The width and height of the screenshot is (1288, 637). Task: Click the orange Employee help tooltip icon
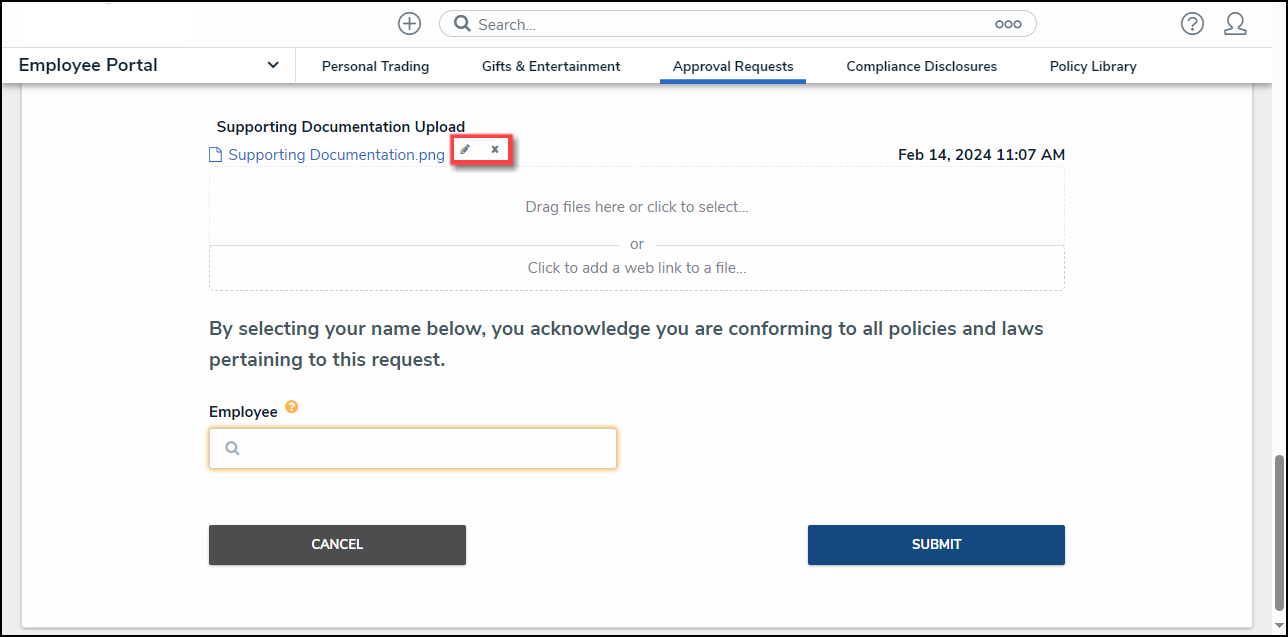(x=291, y=407)
